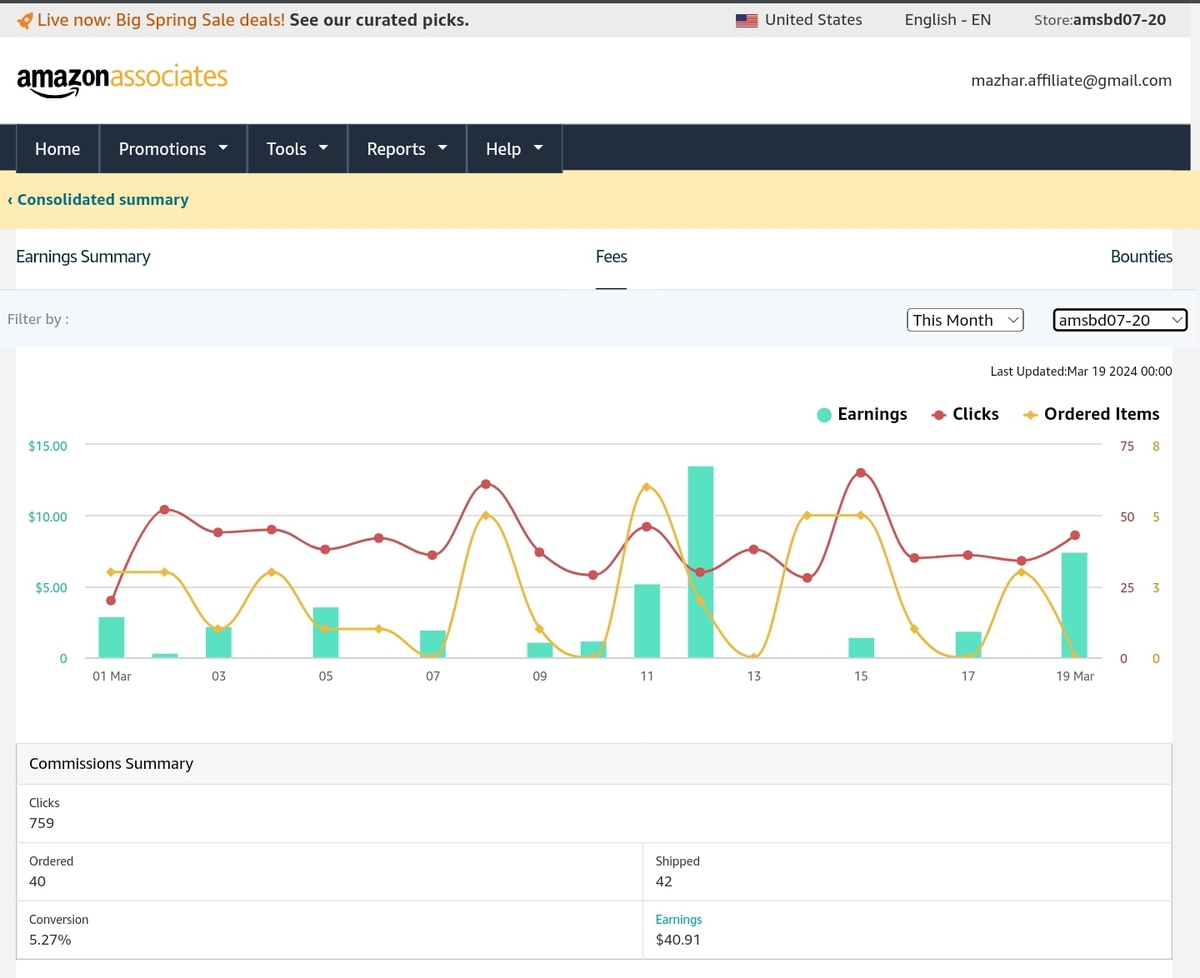Click the Ordered count of 40
The image size is (1200, 978).
click(38, 882)
